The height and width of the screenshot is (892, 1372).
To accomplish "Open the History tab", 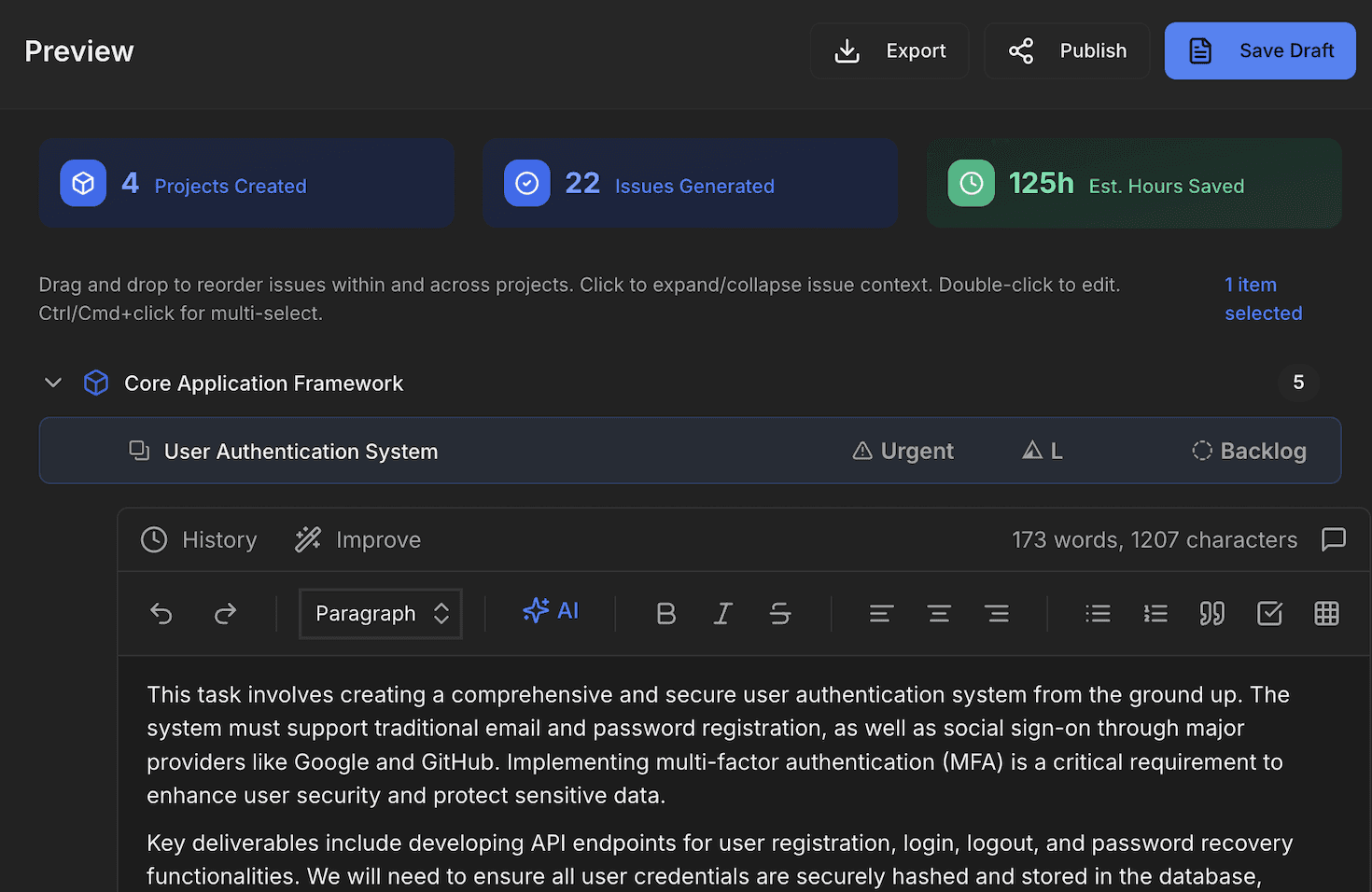I will click(199, 540).
